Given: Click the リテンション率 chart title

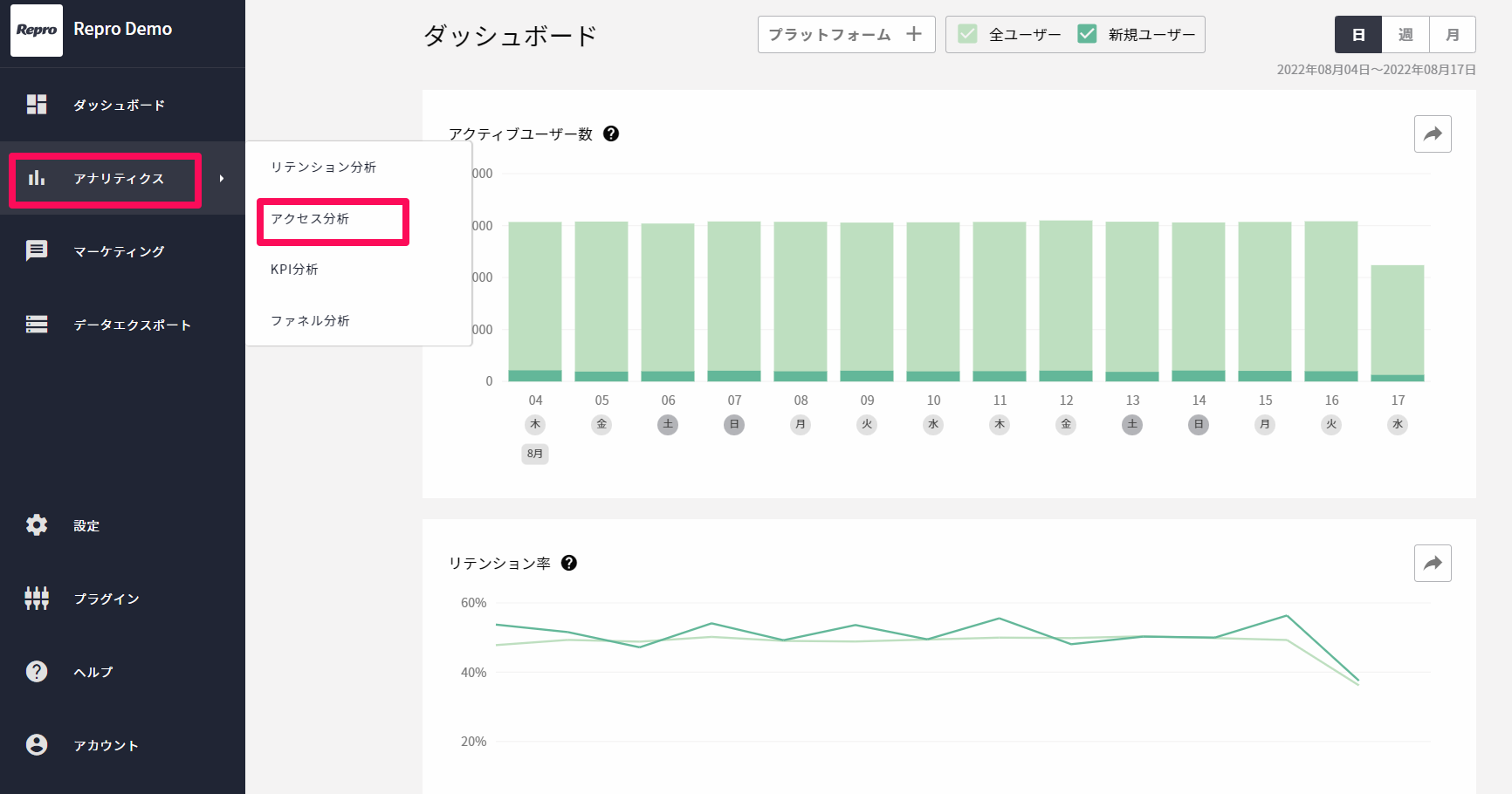Looking at the screenshot, I should [500, 564].
